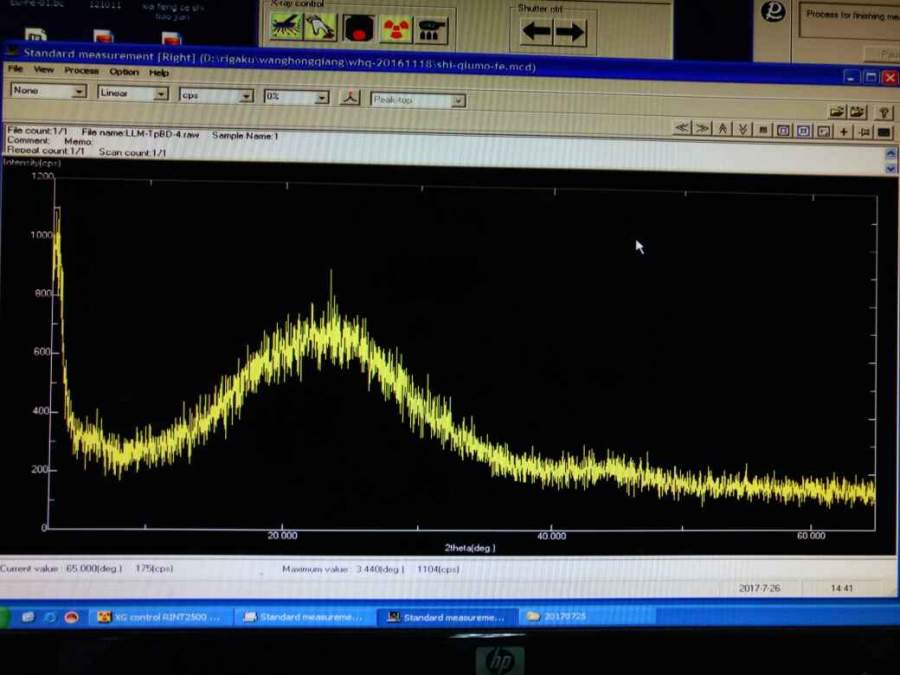
Task: Click the highlighted Standard measurement taskbar item
Action: pos(448,618)
